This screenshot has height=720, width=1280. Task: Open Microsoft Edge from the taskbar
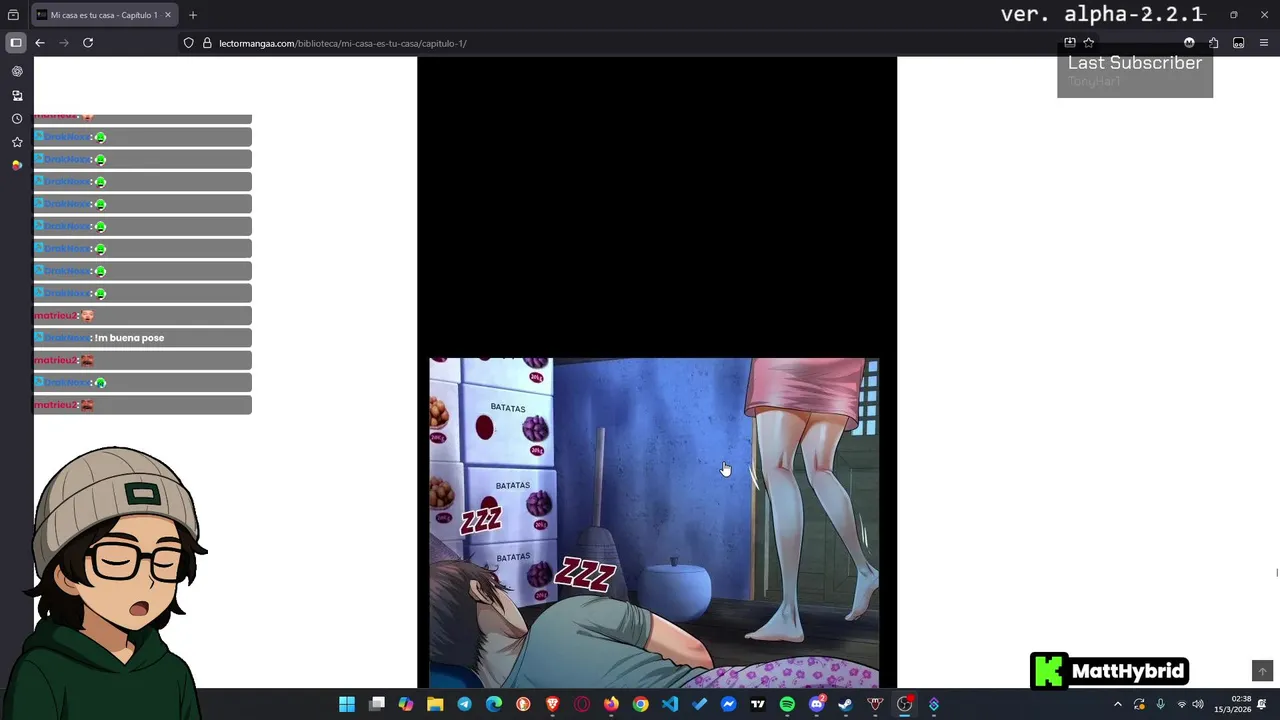click(x=494, y=704)
